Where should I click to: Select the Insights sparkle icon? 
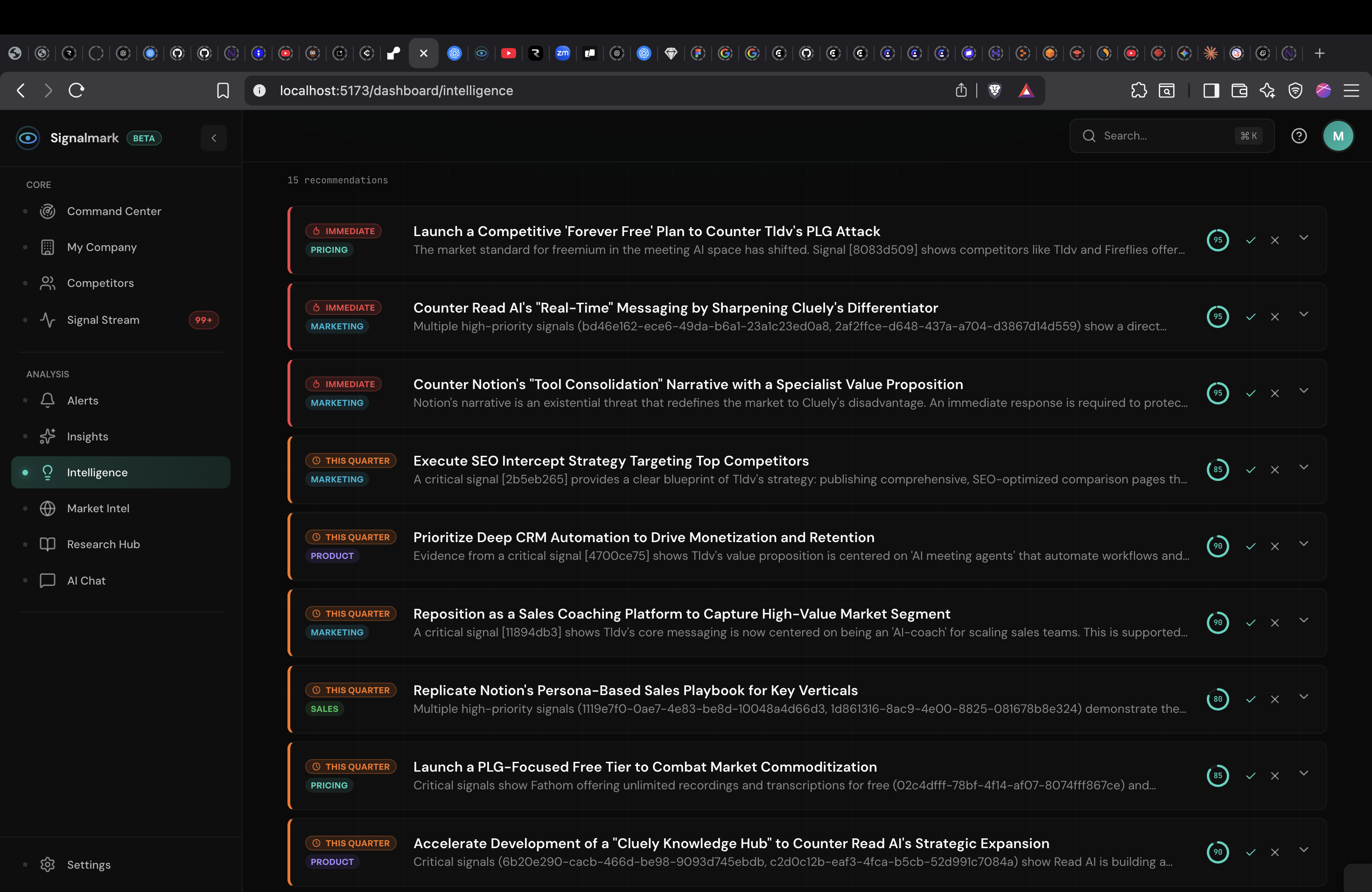(47, 436)
